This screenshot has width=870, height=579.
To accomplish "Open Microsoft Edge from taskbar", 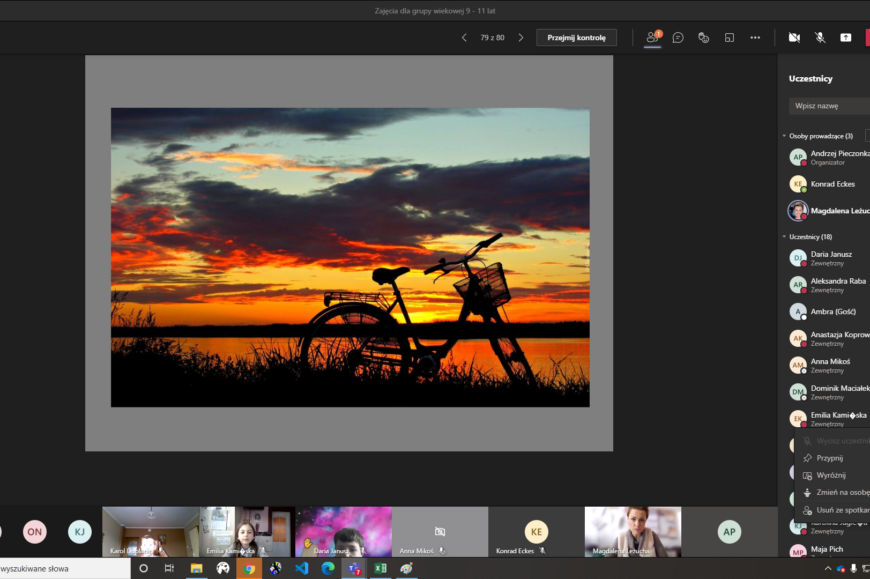I will [x=328, y=568].
